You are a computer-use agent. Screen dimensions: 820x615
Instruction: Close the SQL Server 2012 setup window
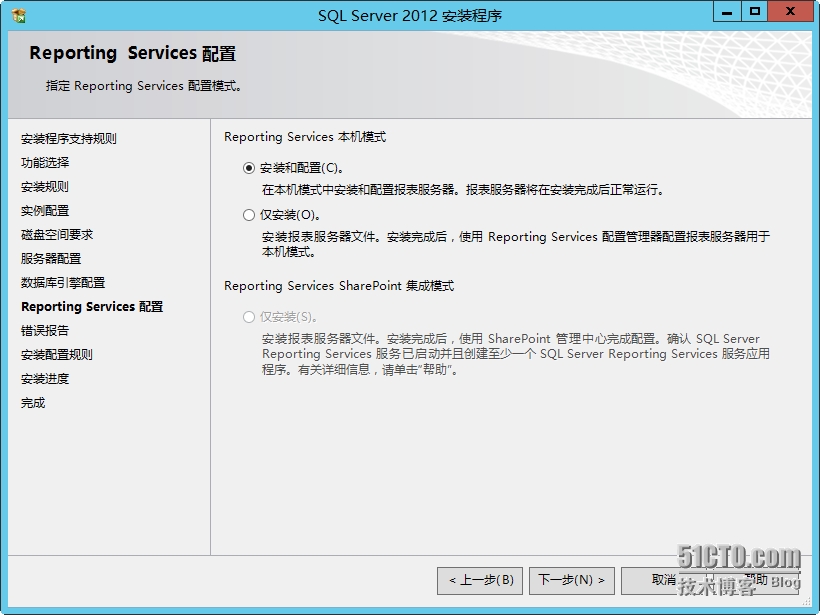pyautogui.click(x=790, y=12)
